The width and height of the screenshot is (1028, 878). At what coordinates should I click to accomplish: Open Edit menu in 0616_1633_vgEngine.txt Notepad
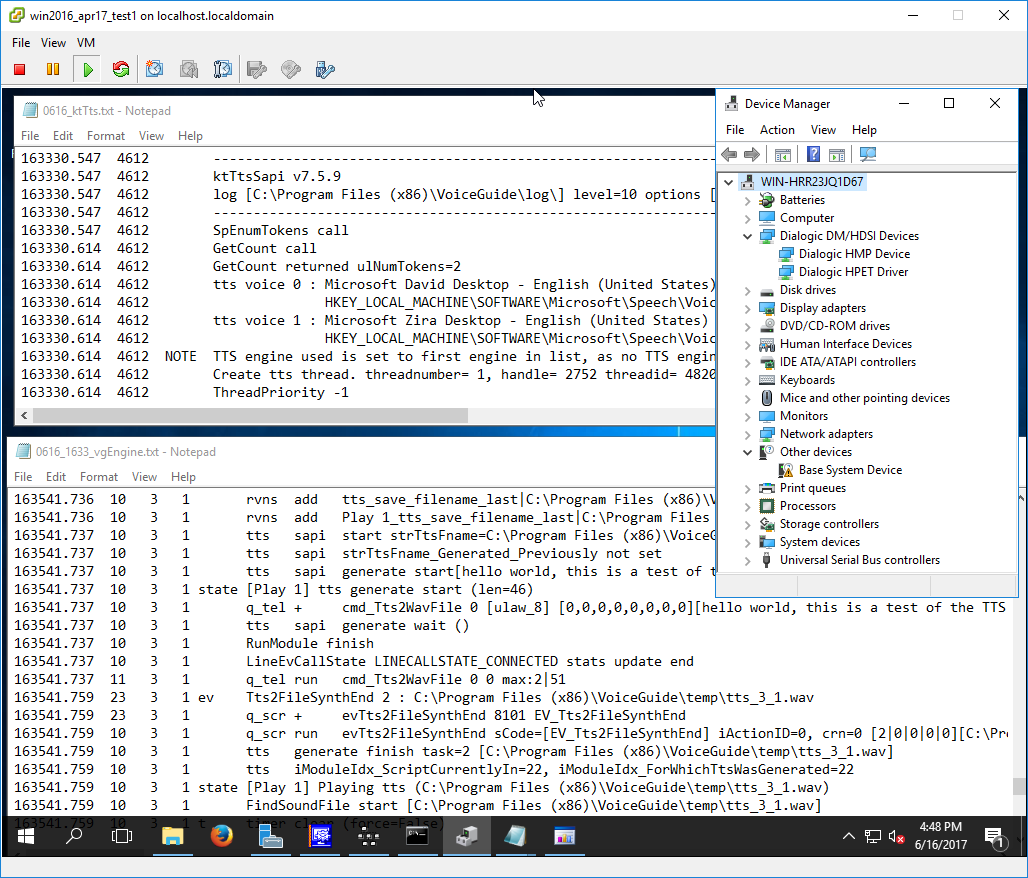pos(56,477)
